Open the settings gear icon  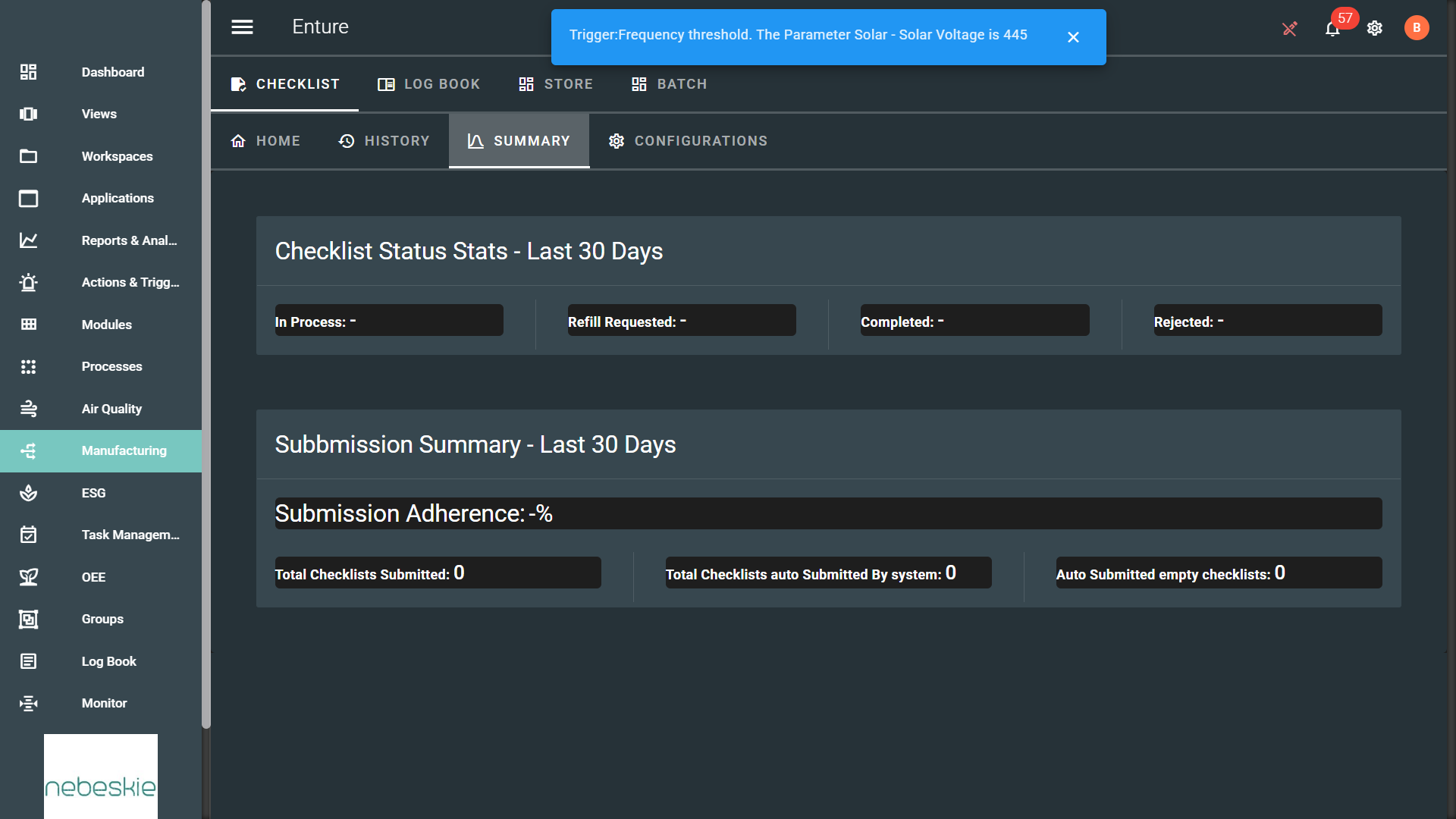coord(1374,28)
